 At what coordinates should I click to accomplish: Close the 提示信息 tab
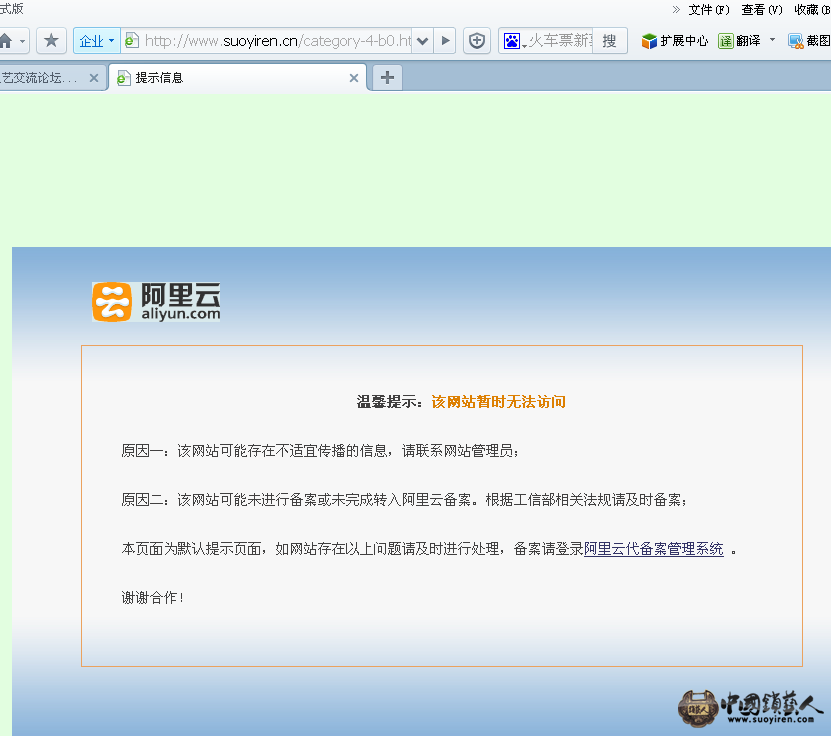(x=354, y=78)
